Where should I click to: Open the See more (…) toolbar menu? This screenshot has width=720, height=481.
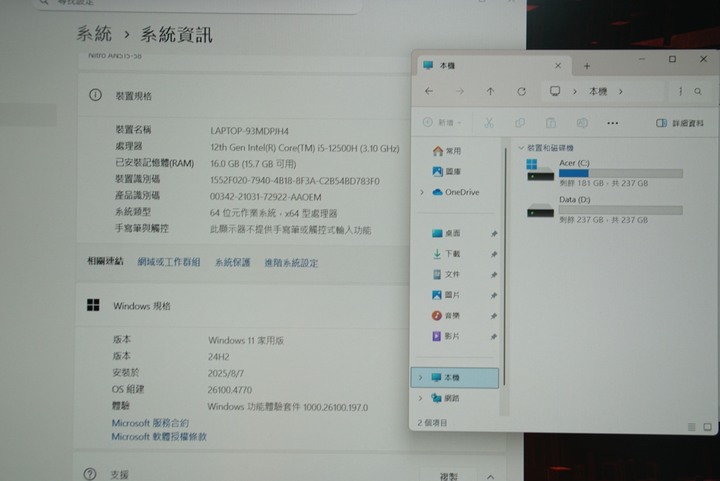click(613, 123)
